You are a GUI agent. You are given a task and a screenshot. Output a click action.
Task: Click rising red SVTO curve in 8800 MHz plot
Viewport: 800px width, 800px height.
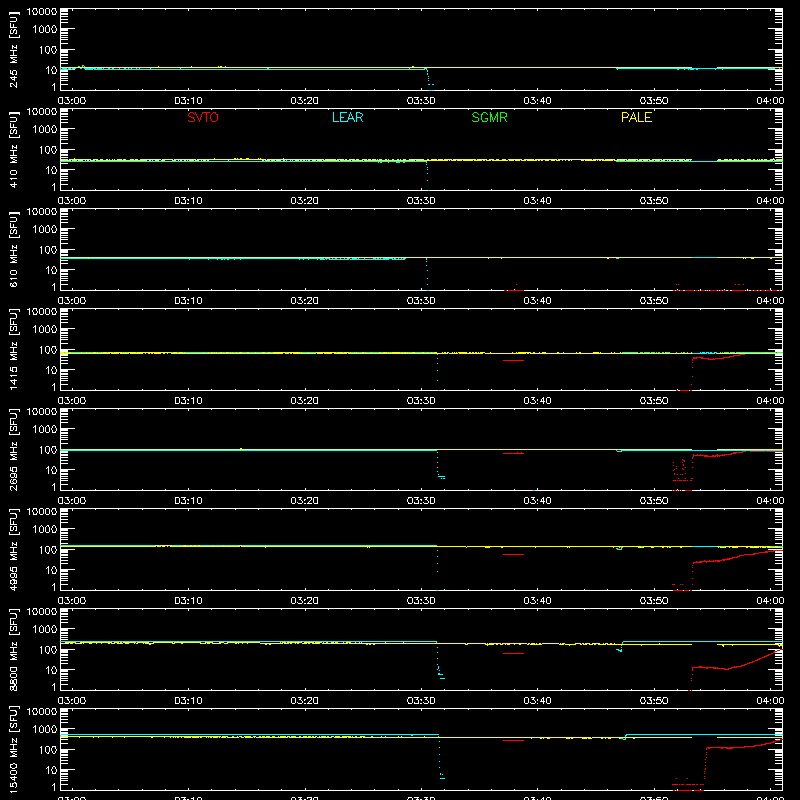point(737,665)
